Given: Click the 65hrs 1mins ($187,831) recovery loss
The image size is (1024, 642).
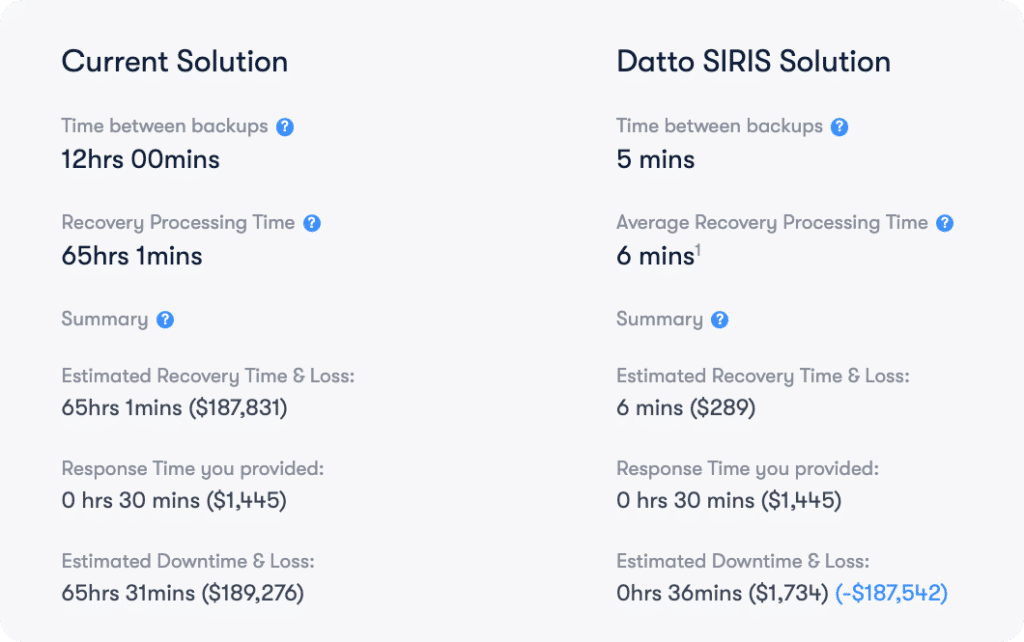Looking at the screenshot, I should (174, 408).
